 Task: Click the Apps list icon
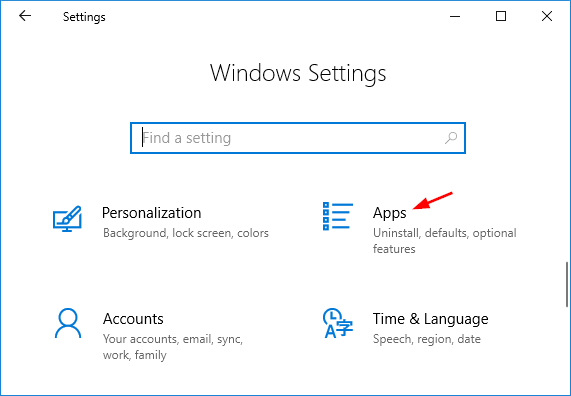pyautogui.click(x=338, y=216)
